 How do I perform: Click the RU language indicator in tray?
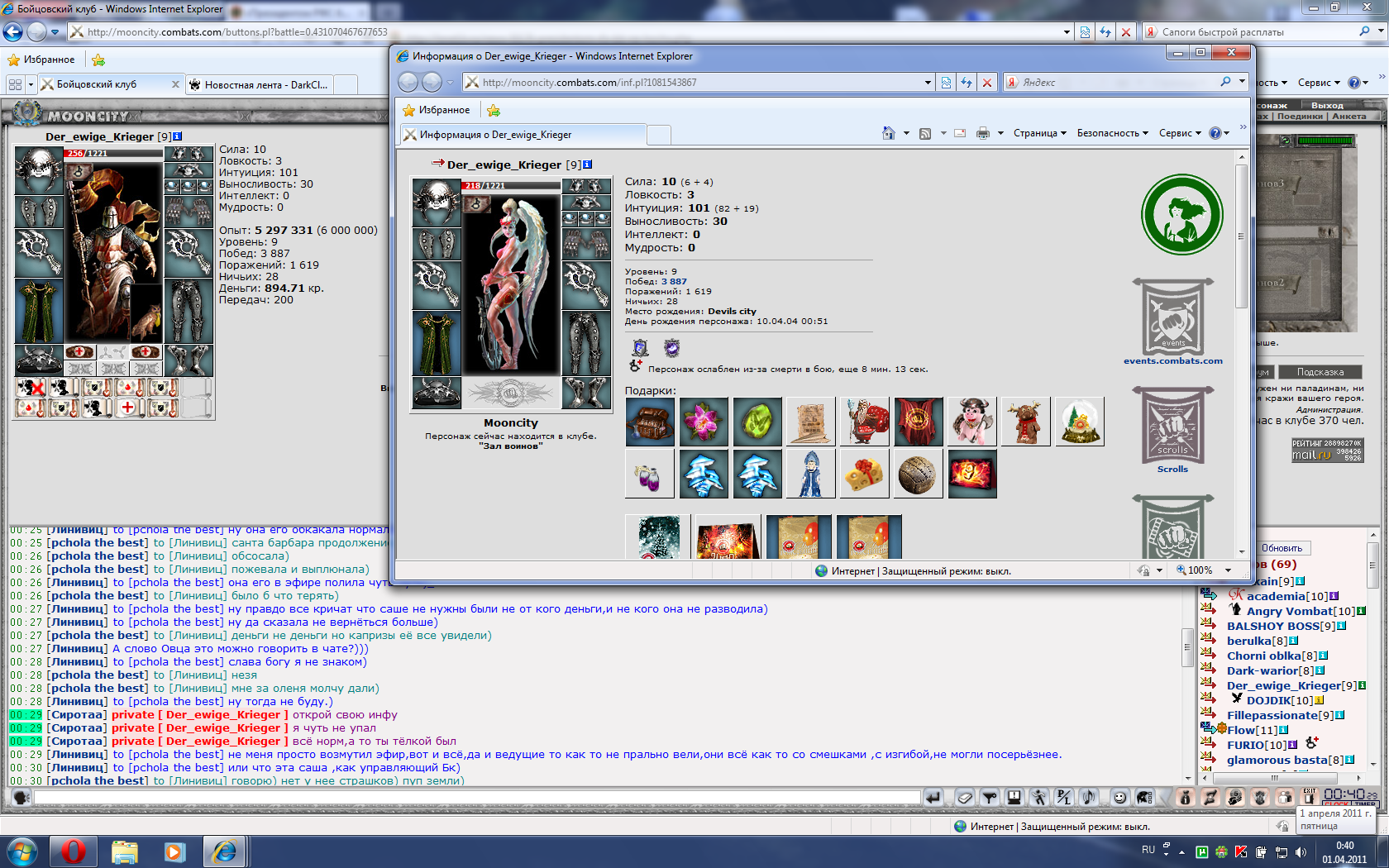pos(1148,849)
